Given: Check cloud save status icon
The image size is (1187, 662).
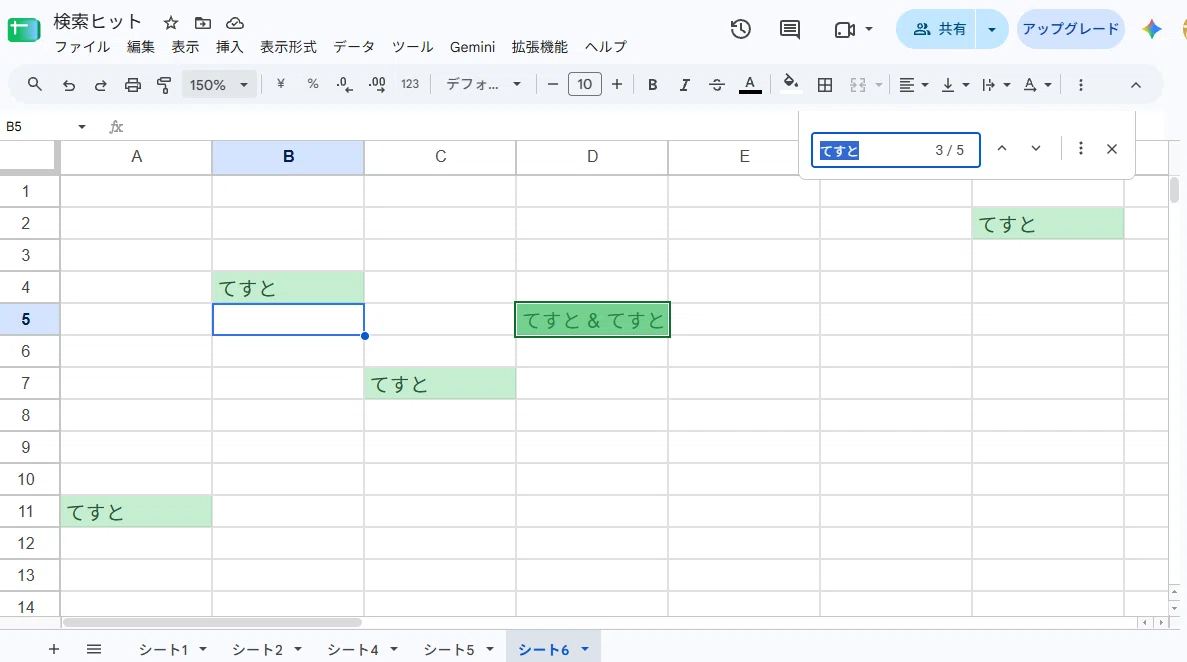Looking at the screenshot, I should point(235,23).
